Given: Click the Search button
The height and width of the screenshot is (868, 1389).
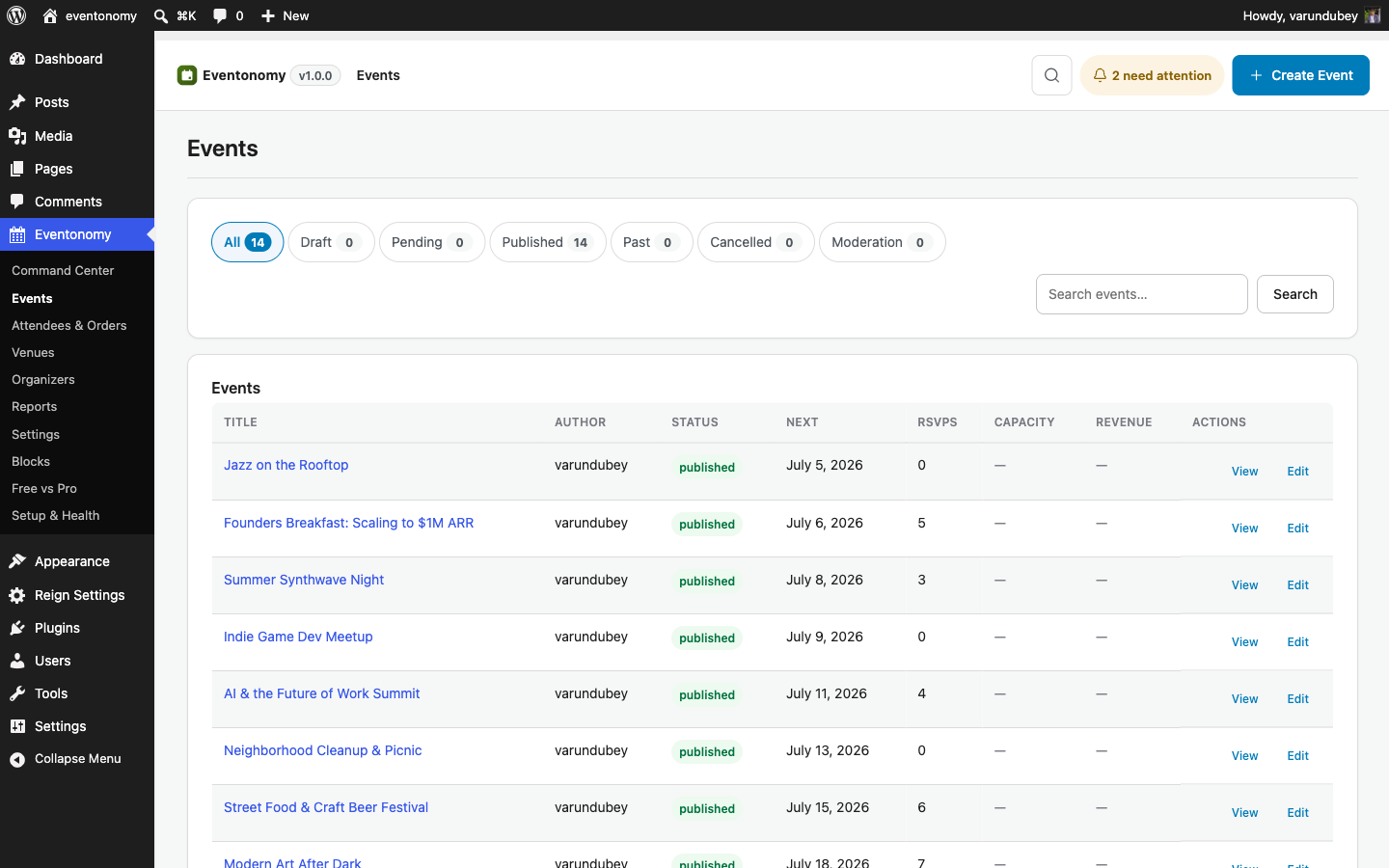Looking at the screenshot, I should click(1294, 294).
